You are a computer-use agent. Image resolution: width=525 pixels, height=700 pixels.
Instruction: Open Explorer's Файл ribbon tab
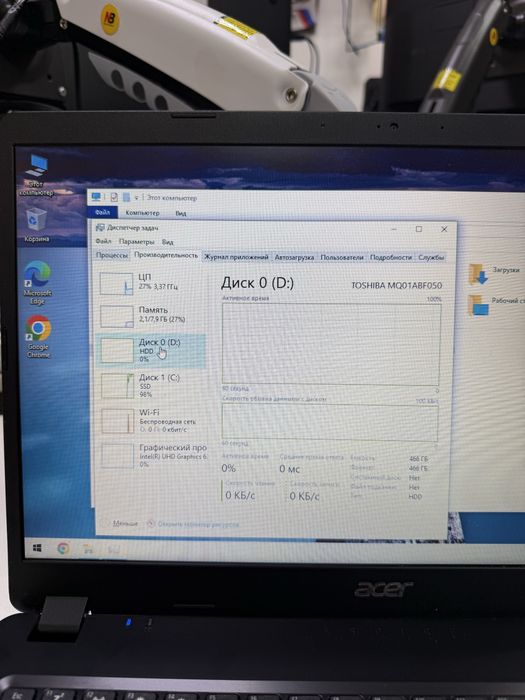[x=102, y=212]
